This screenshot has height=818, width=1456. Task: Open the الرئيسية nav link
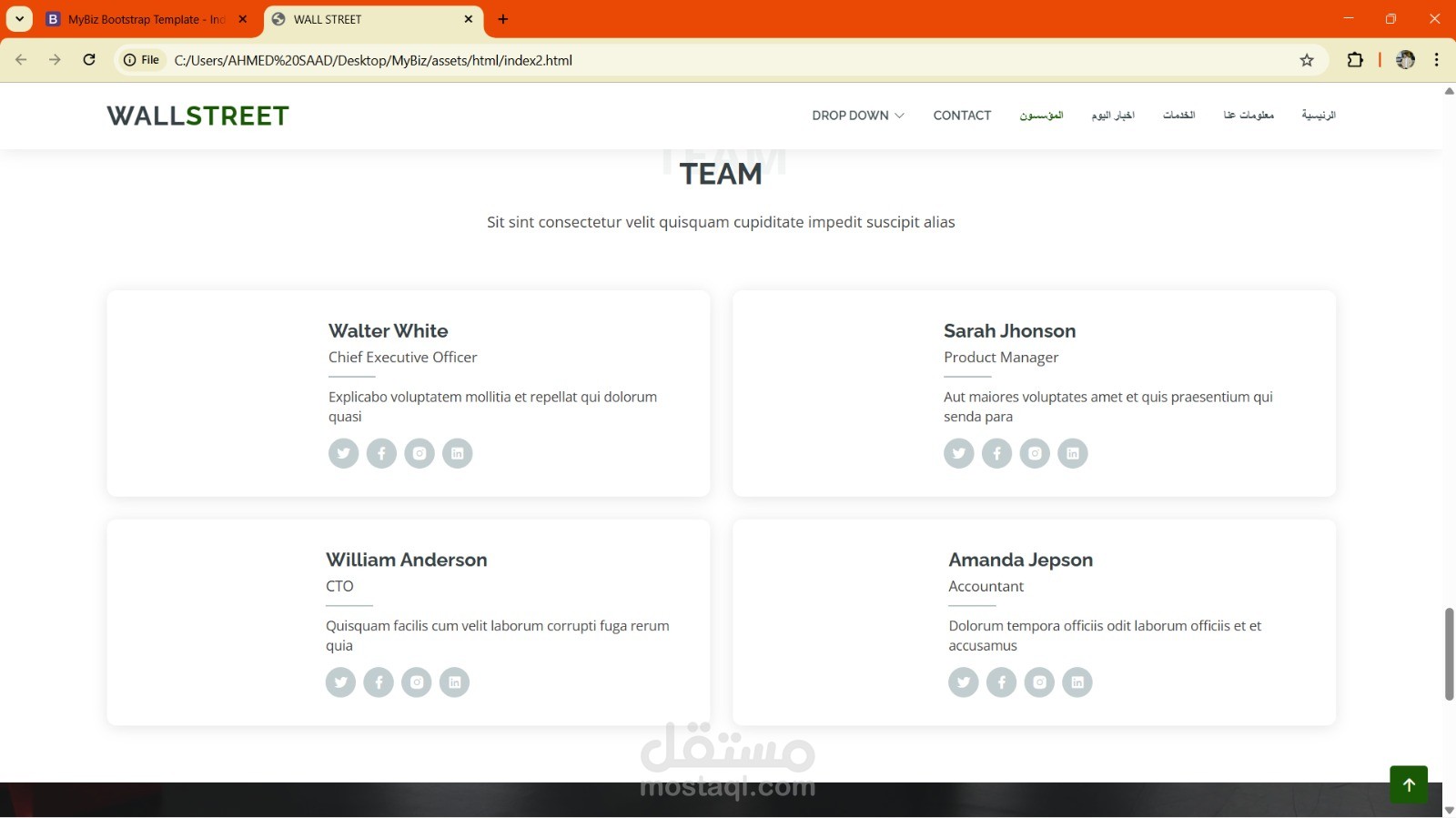(1319, 116)
